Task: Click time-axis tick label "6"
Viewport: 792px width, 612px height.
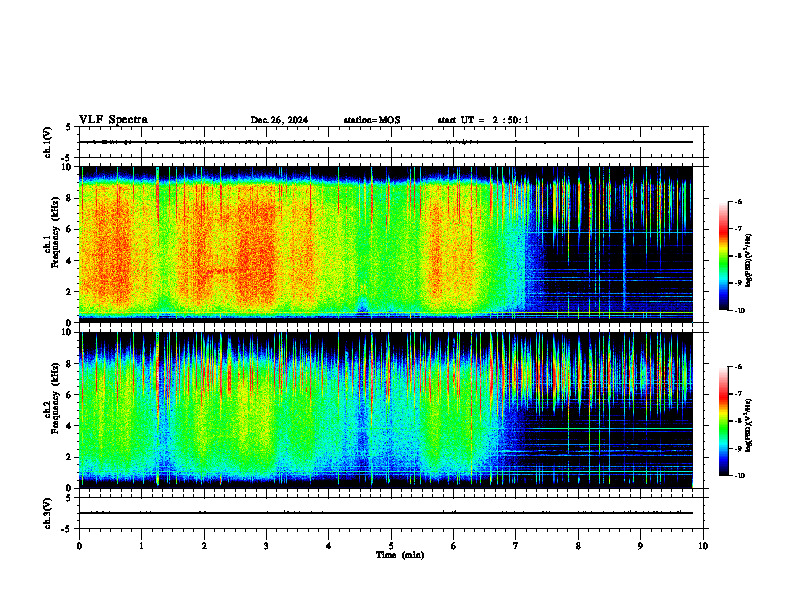Action: (x=454, y=546)
